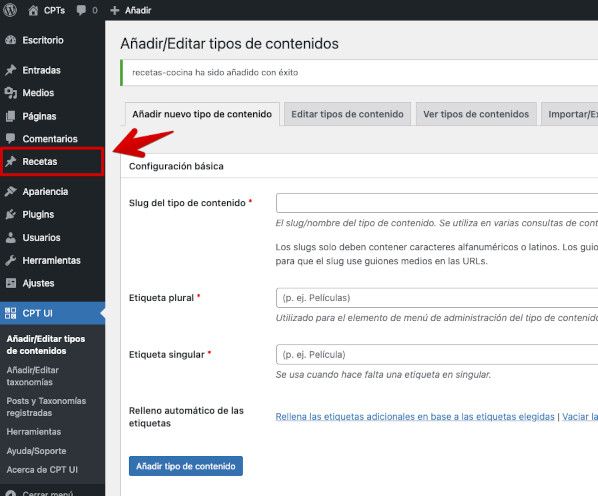Click the home icon beside CPTs
The image size is (598, 496).
point(33,10)
